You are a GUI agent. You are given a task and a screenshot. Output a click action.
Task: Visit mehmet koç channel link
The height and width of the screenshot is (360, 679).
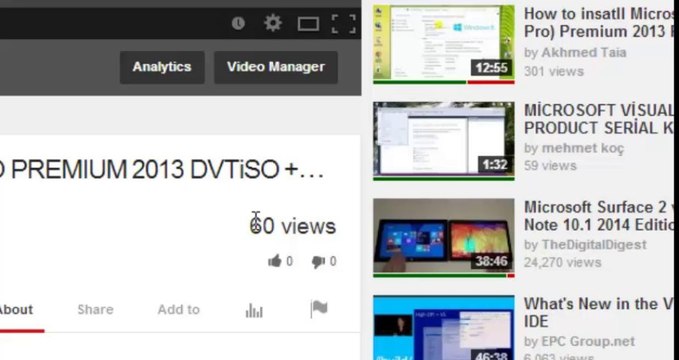pos(583,149)
